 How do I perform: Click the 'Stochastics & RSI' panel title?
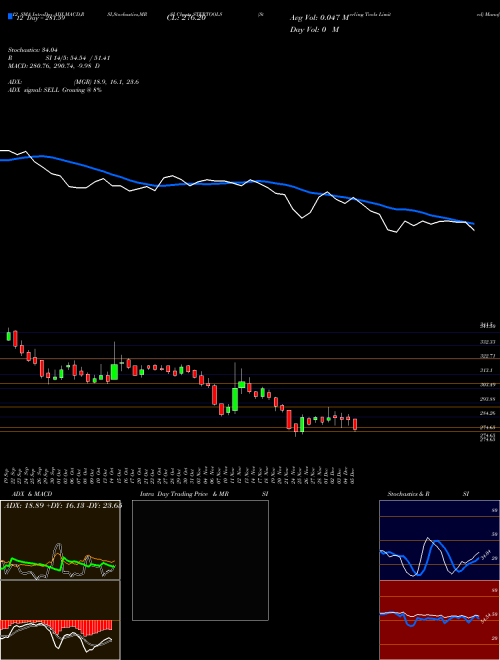point(428,494)
